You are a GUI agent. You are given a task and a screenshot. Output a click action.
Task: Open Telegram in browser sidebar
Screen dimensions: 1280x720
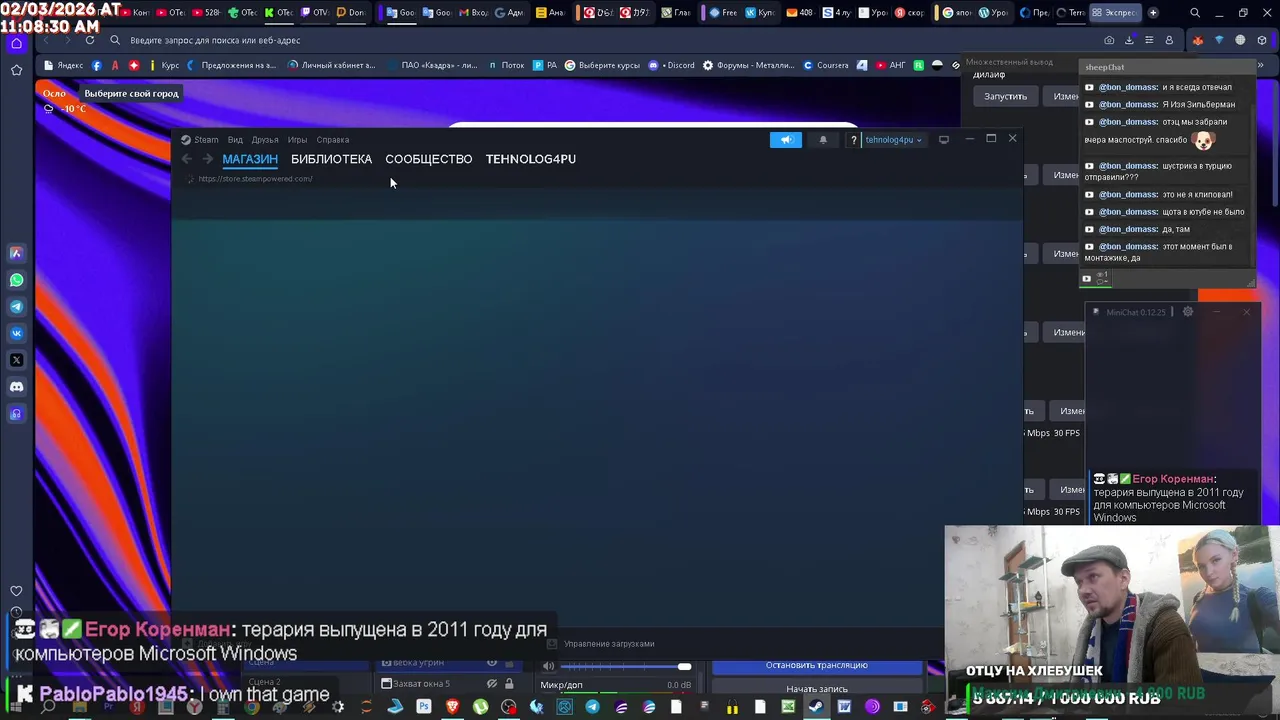point(16,307)
